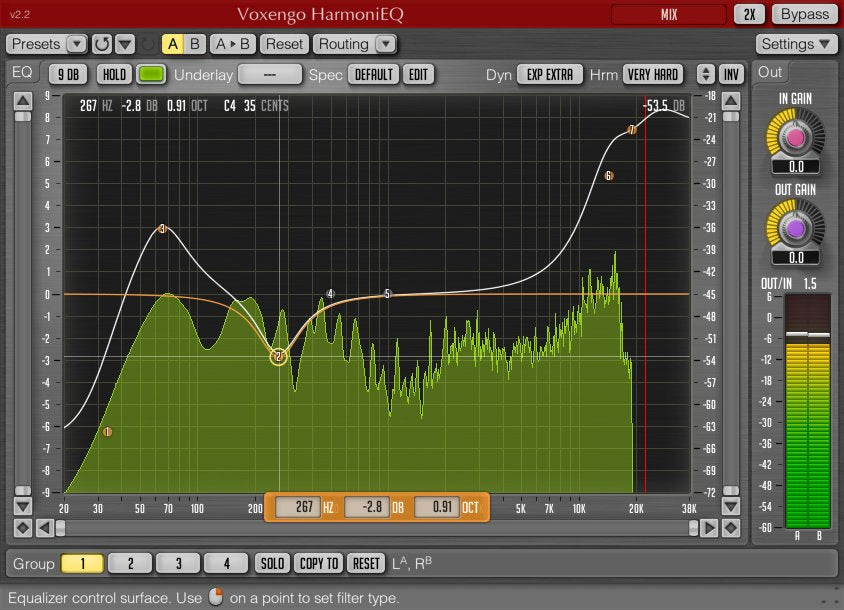Screen dimensions: 844x610
Task: Open the Routing dropdown
Action: click(355, 44)
